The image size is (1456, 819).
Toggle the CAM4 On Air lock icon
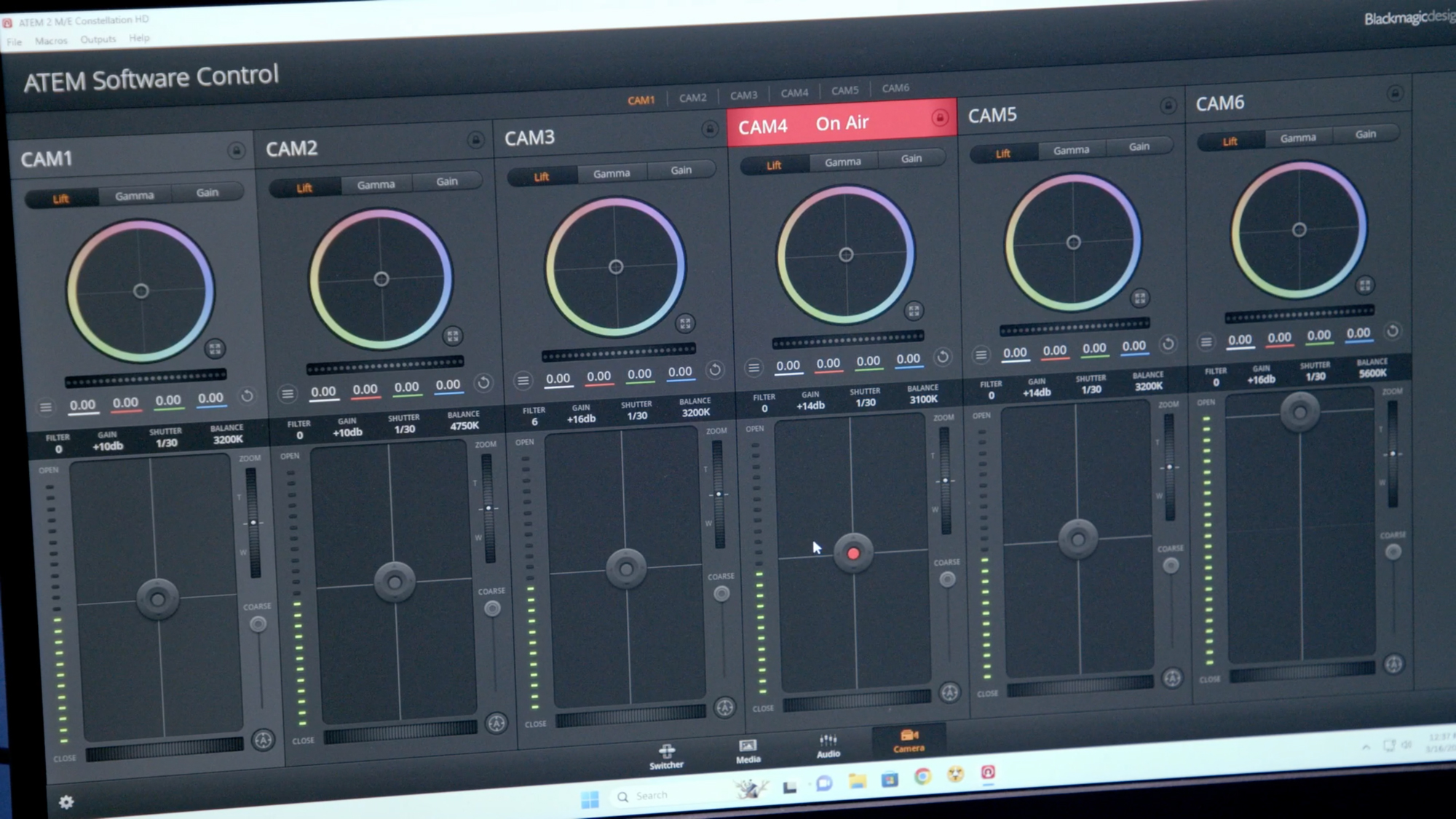940,117
